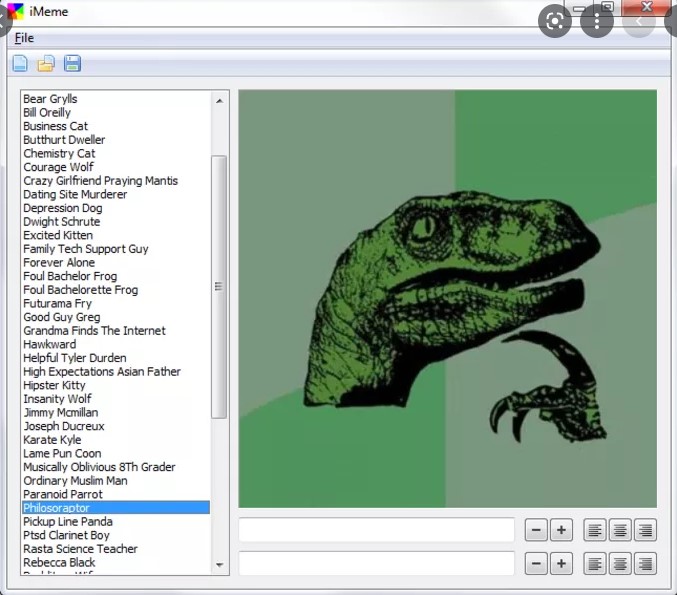Select Rasta Science Teacher meme
The image size is (677, 595).
point(80,549)
